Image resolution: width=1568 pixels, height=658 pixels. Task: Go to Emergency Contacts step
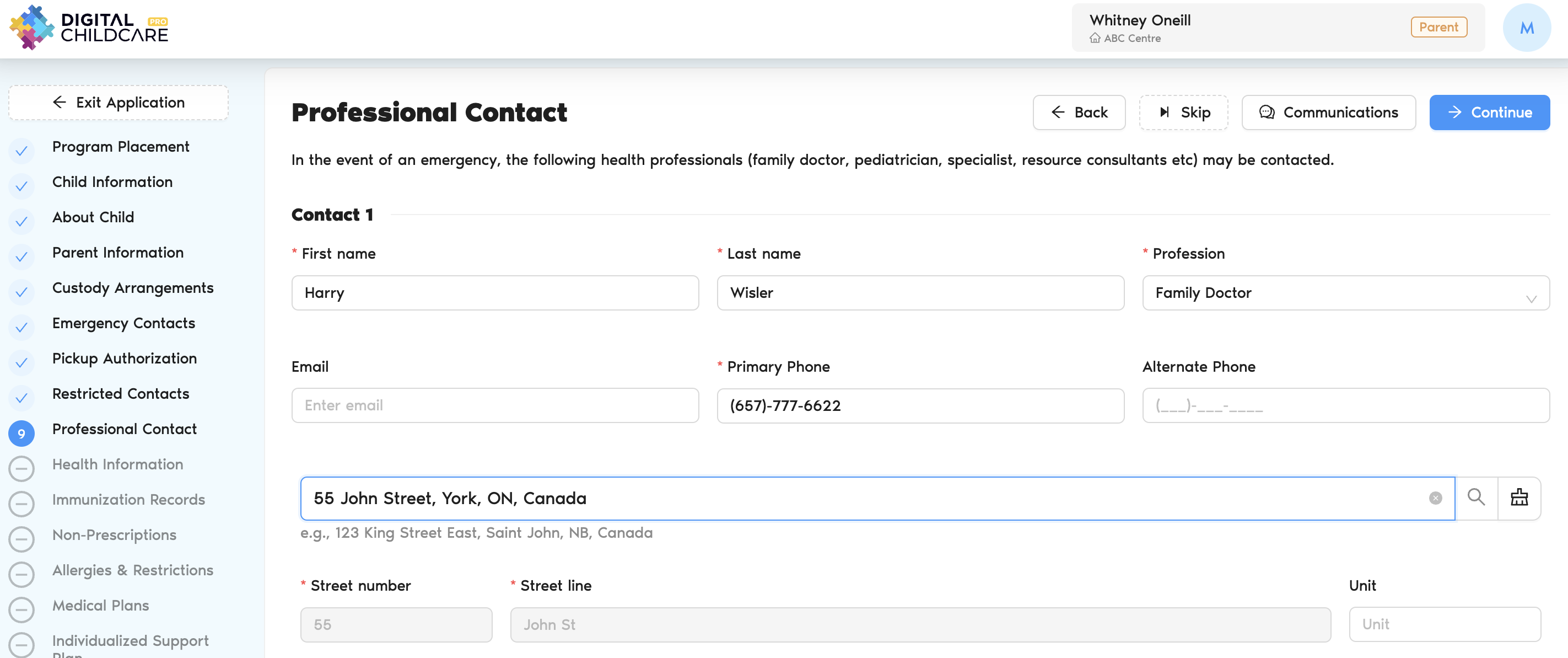tap(123, 323)
